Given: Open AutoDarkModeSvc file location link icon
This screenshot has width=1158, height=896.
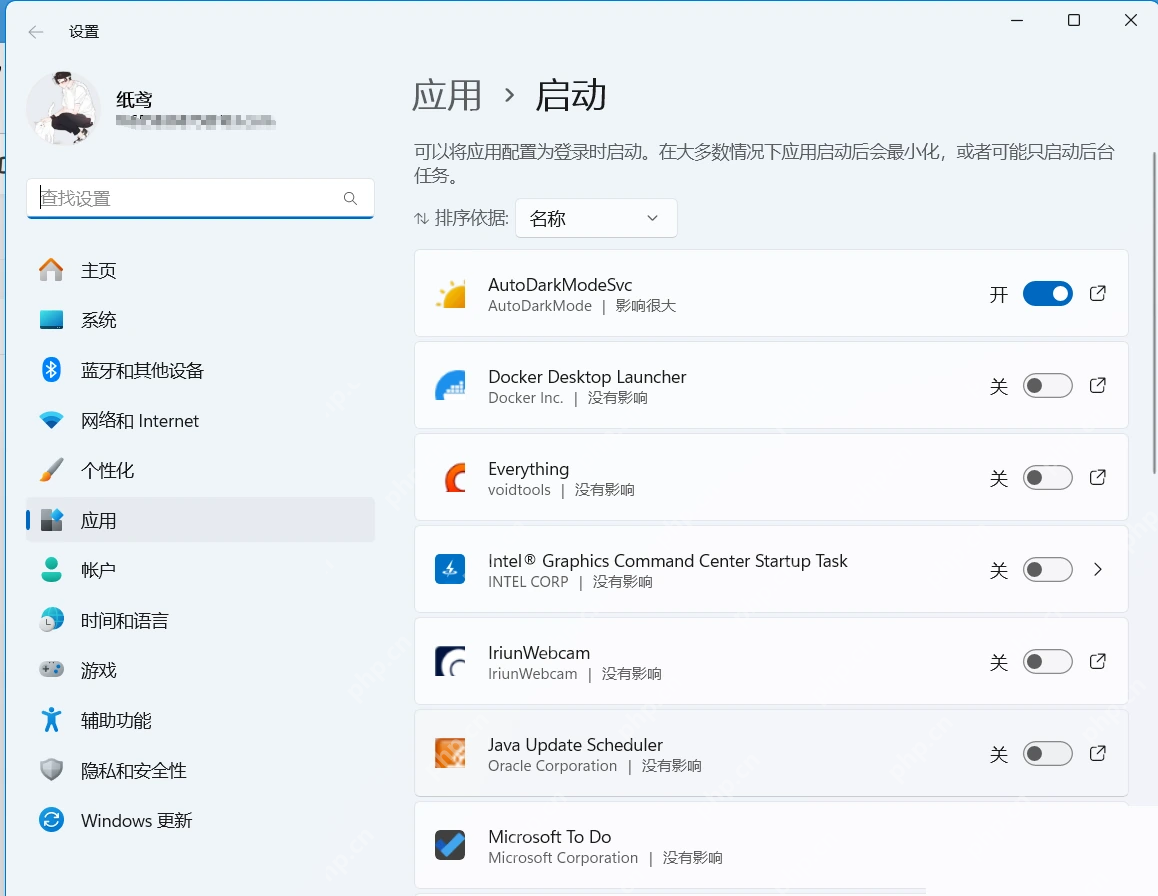Looking at the screenshot, I should [1098, 293].
